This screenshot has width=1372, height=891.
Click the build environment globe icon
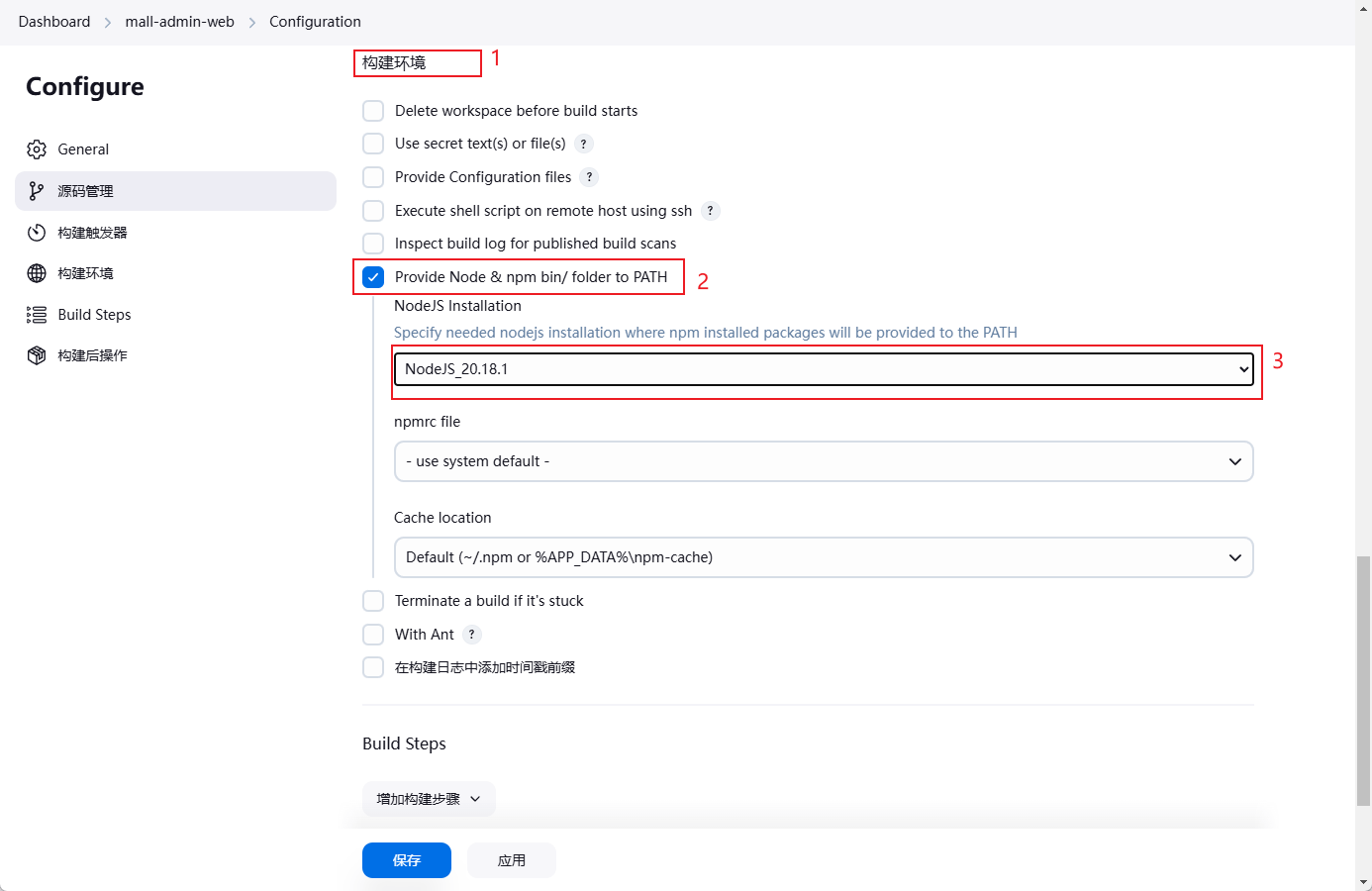(37, 273)
